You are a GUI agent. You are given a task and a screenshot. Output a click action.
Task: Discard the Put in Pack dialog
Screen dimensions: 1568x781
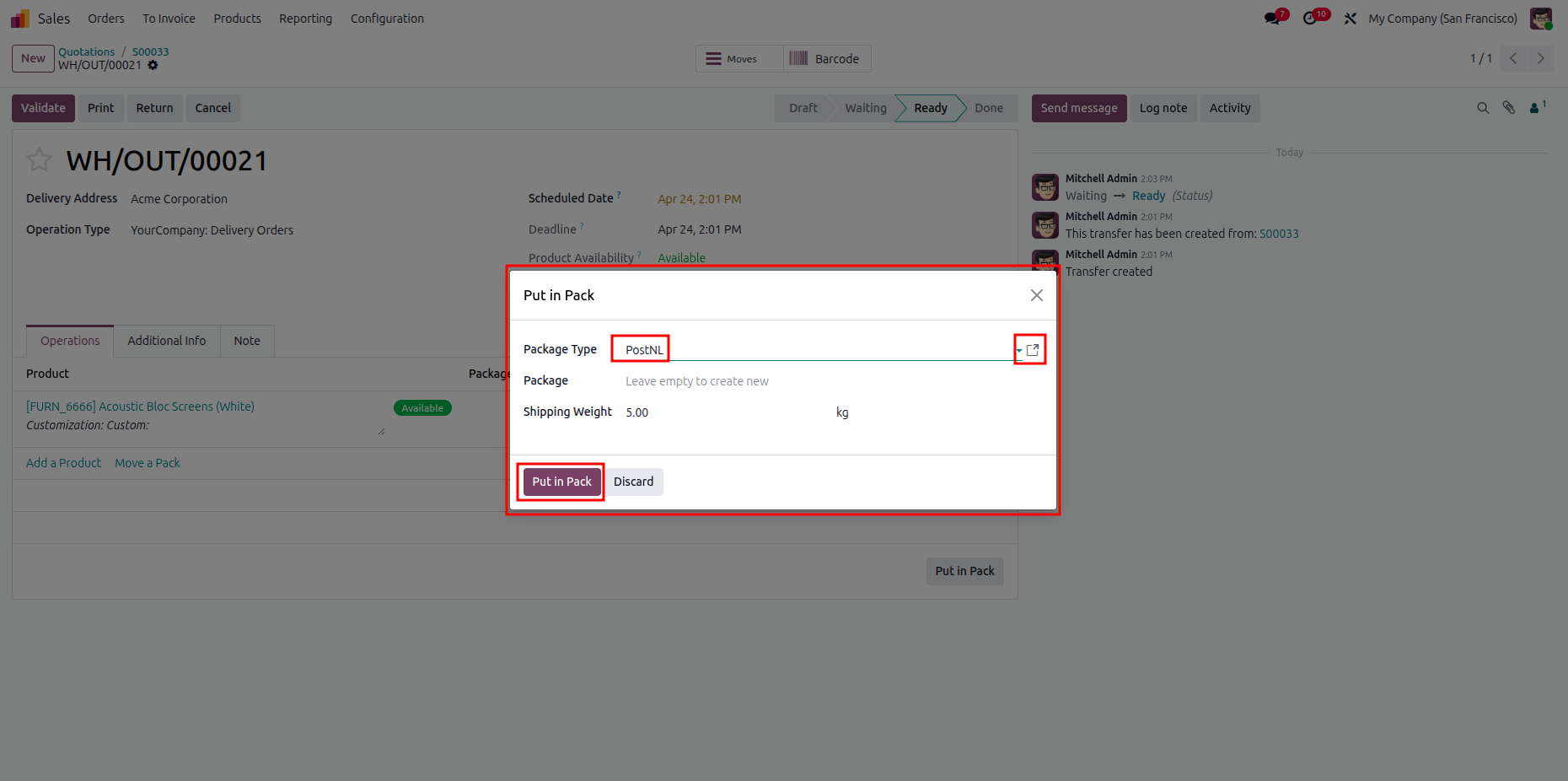pyautogui.click(x=633, y=482)
